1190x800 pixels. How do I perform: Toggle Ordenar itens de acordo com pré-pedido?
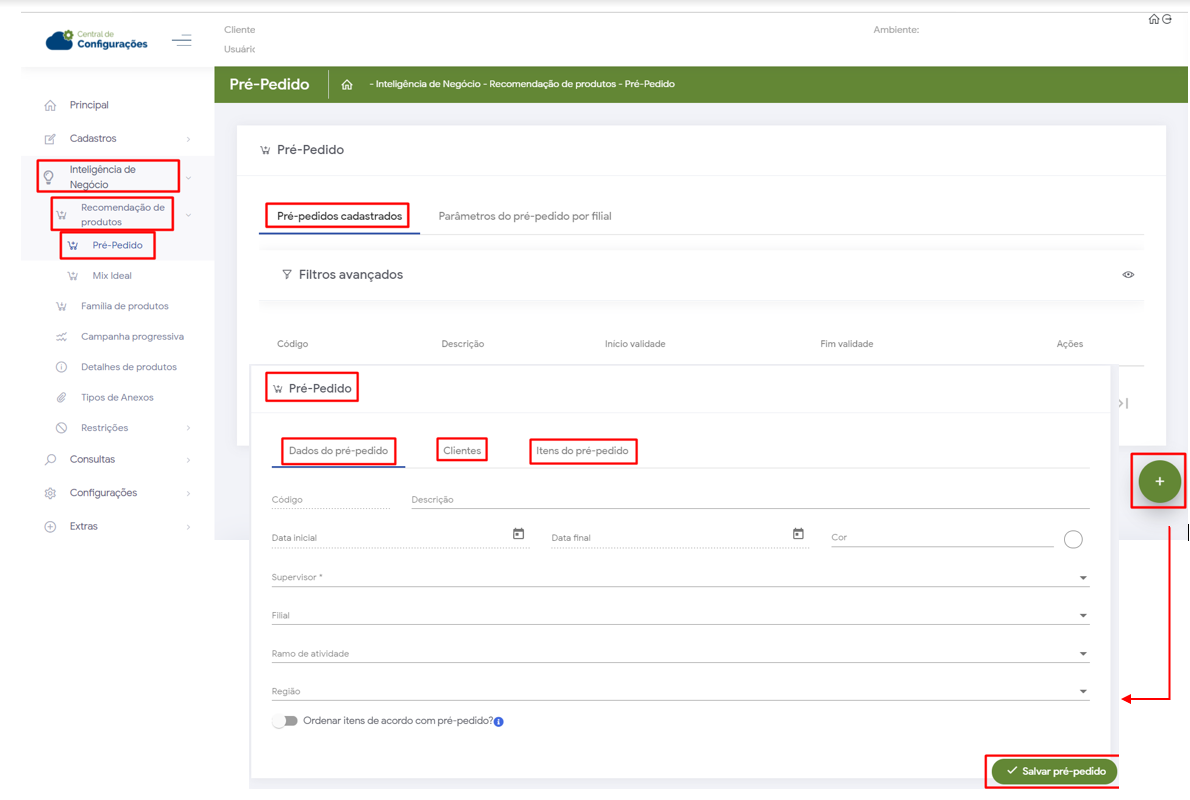(285, 721)
